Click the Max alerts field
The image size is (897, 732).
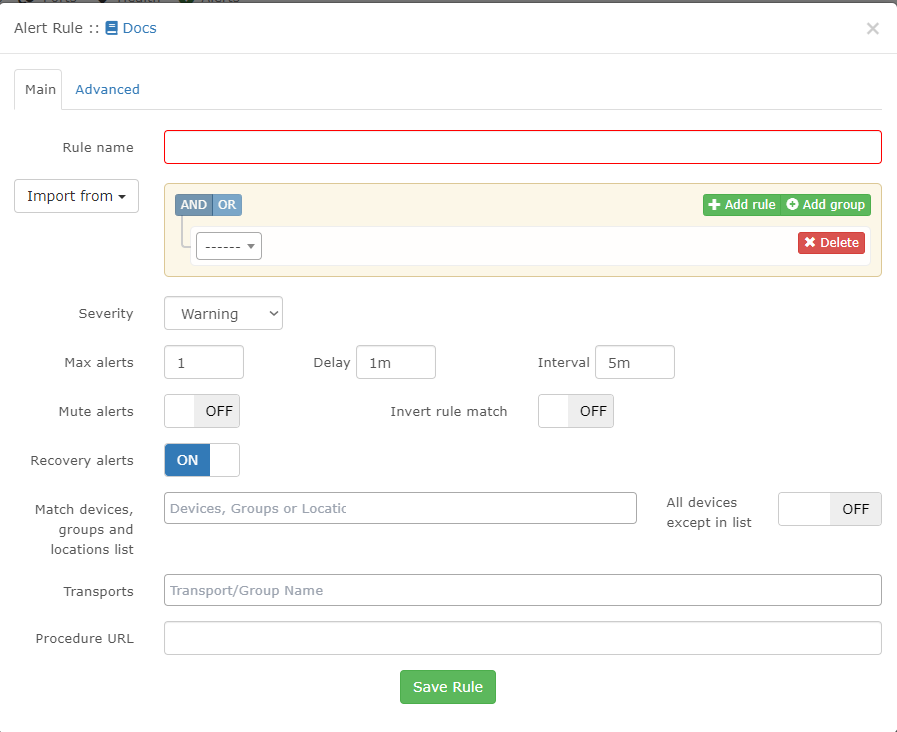click(x=204, y=362)
